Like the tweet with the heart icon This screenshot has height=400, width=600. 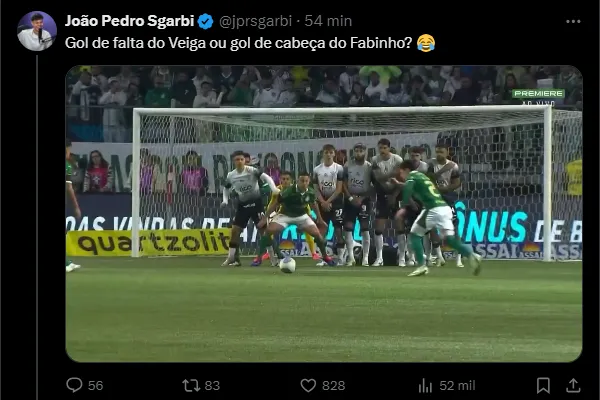tap(308, 385)
